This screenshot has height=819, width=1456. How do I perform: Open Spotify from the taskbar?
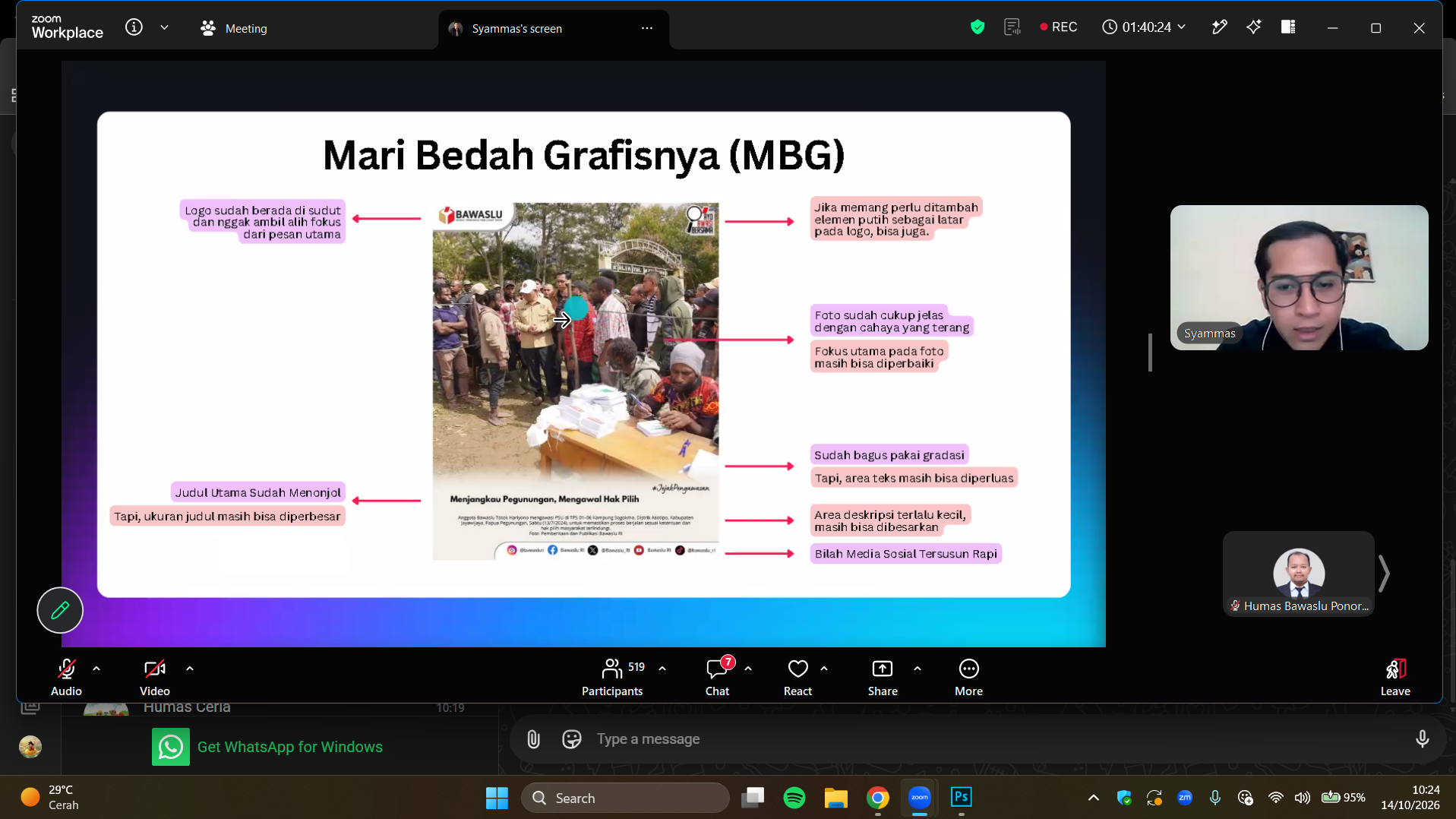[794, 798]
